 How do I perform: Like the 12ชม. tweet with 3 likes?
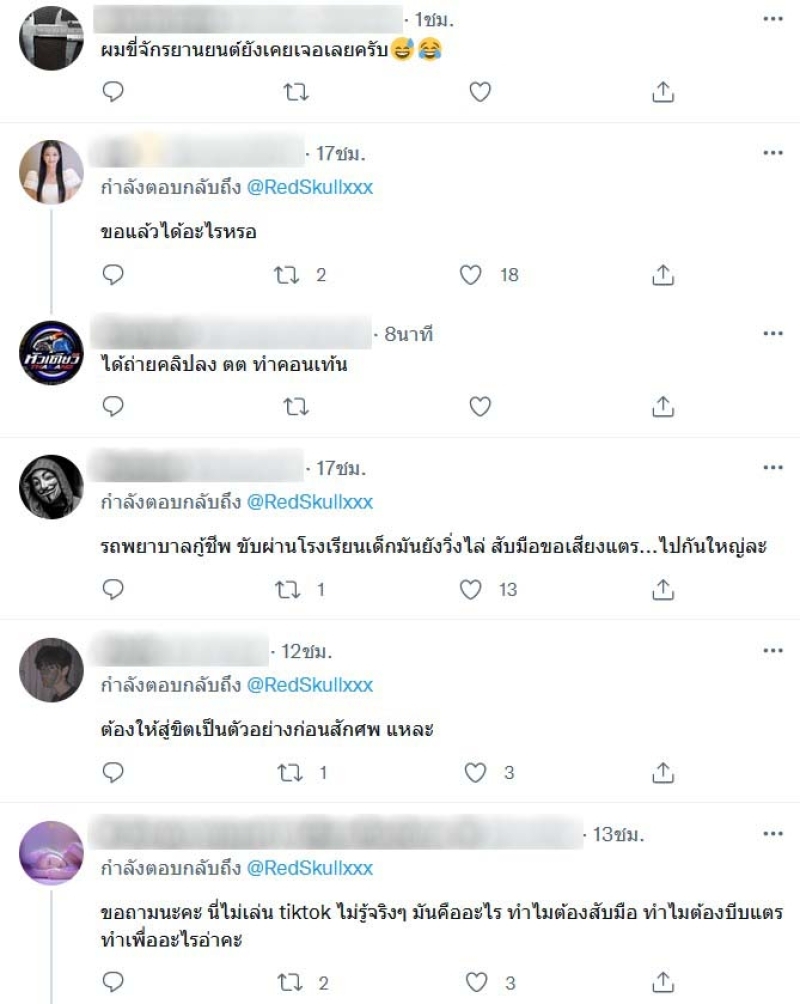point(475,773)
